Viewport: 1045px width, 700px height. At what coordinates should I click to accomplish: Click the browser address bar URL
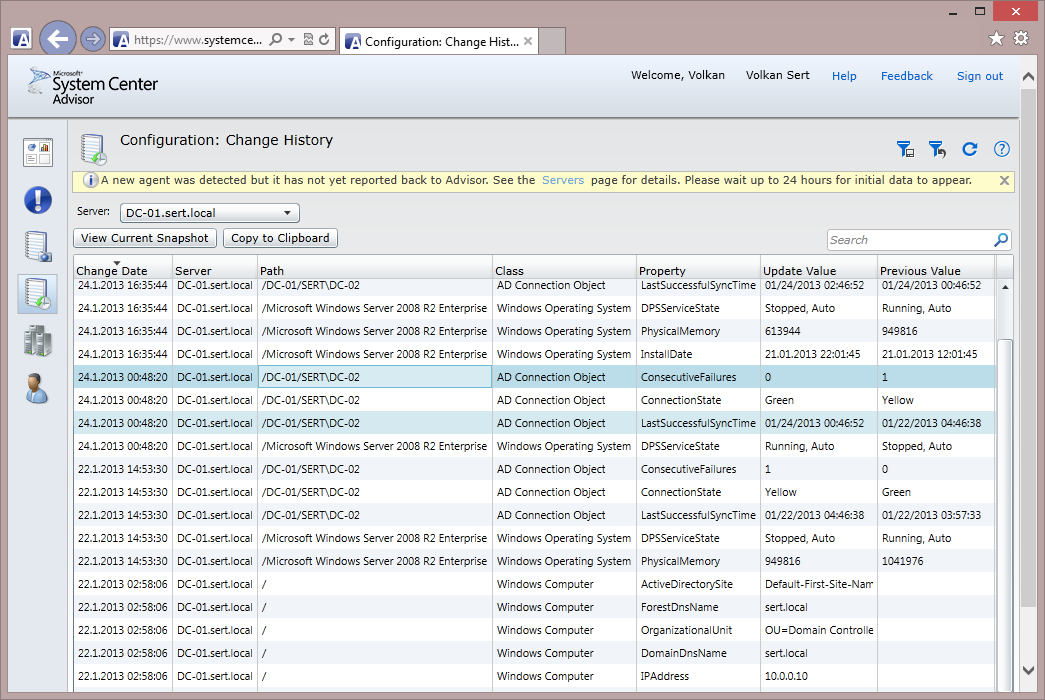pos(197,40)
